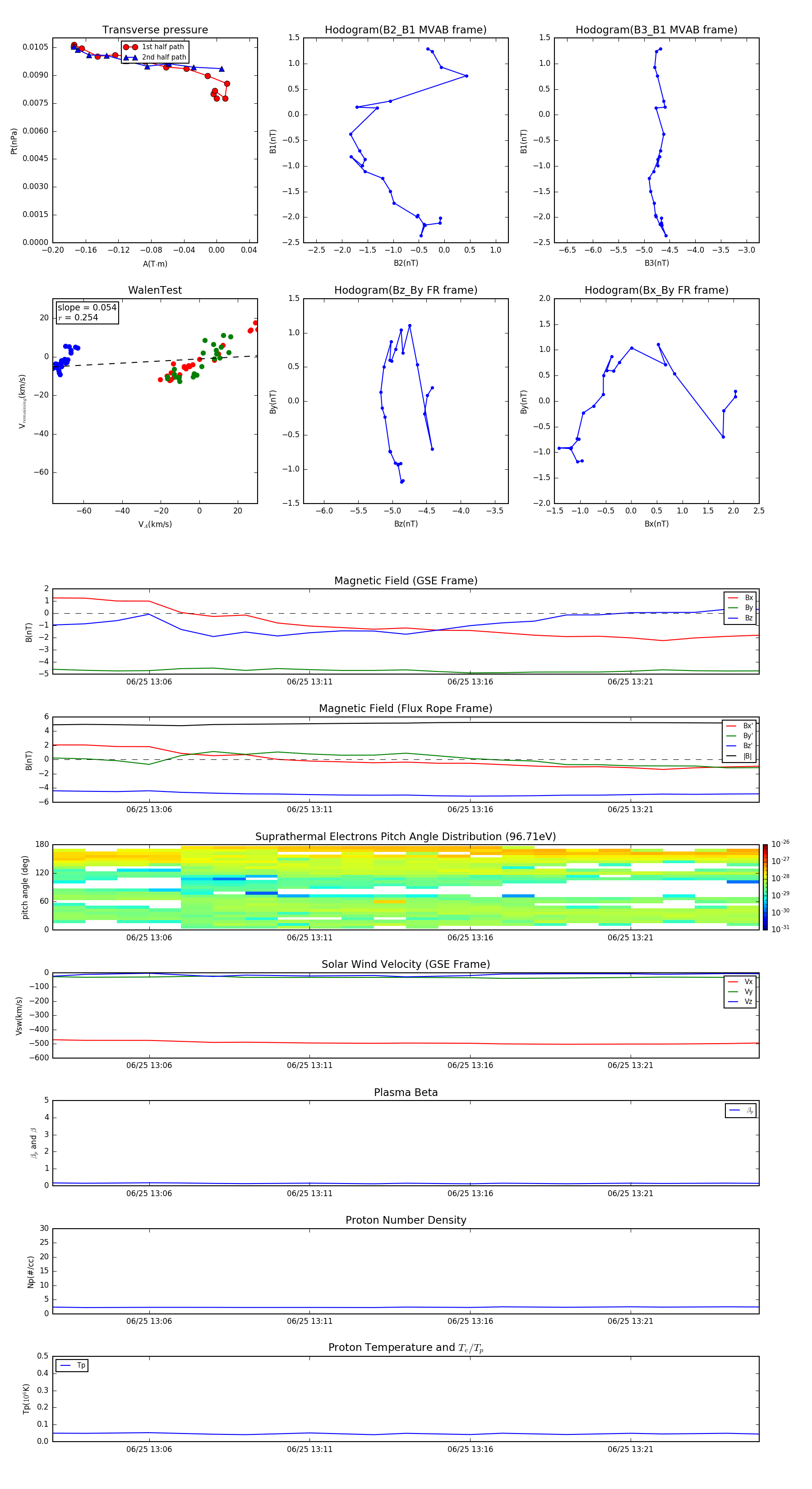This screenshot has width=812, height=1489.
Task: Click the 'Hodogram(B2_B1 MVAB frame)' title
Action: 406,30
